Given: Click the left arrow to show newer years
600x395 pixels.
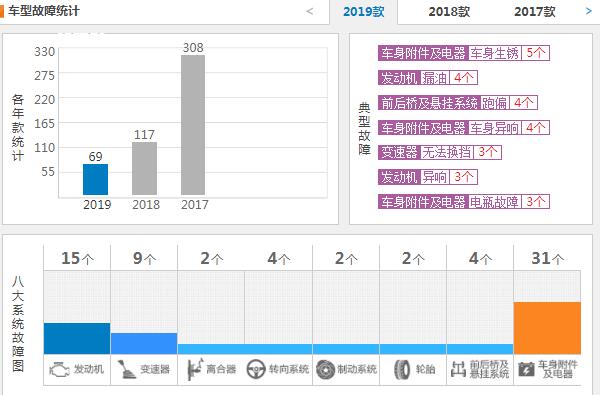Looking at the screenshot, I should [x=310, y=11].
